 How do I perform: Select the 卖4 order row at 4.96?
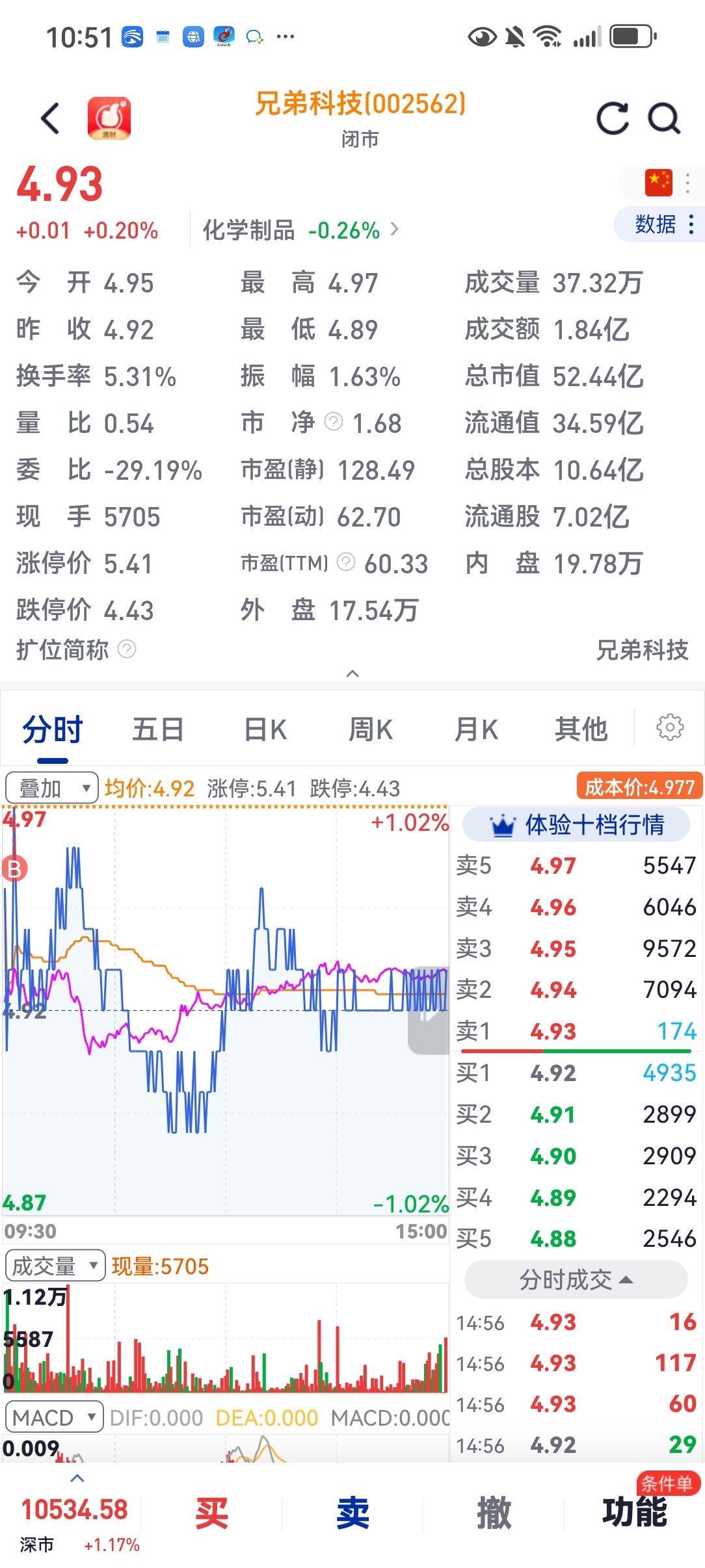tap(576, 907)
